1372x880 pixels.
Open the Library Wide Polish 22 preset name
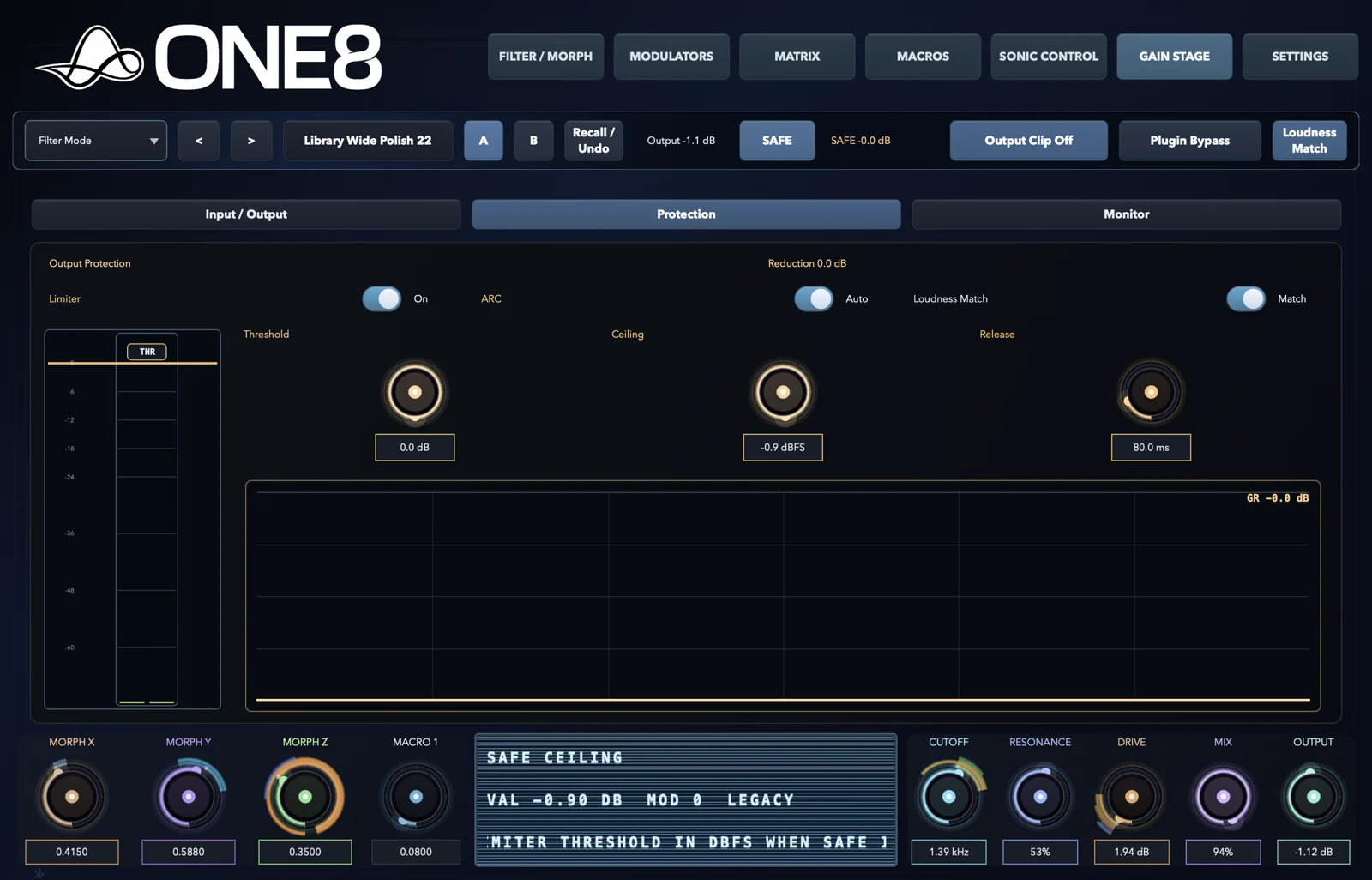coord(368,141)
